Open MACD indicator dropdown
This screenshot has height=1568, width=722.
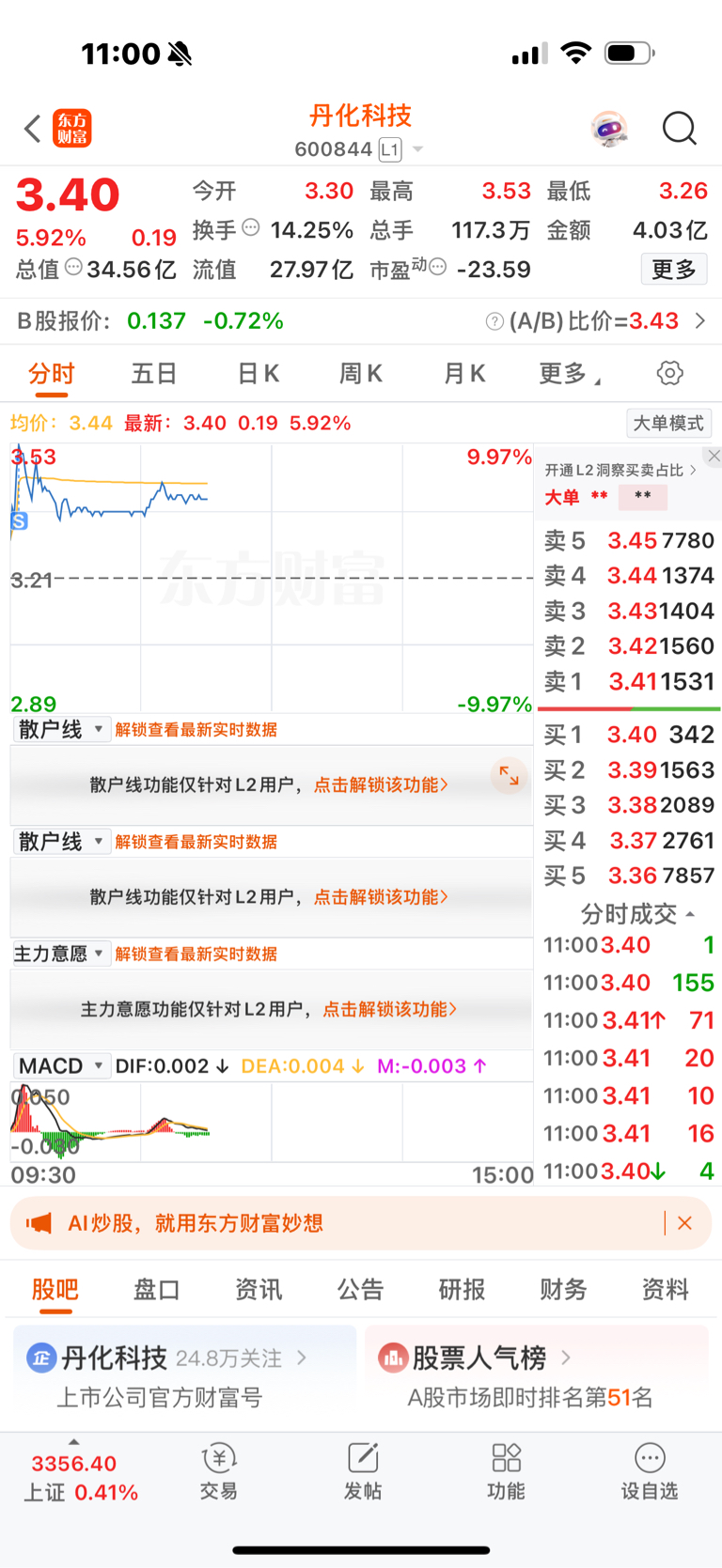click(x=61, y=1065)
